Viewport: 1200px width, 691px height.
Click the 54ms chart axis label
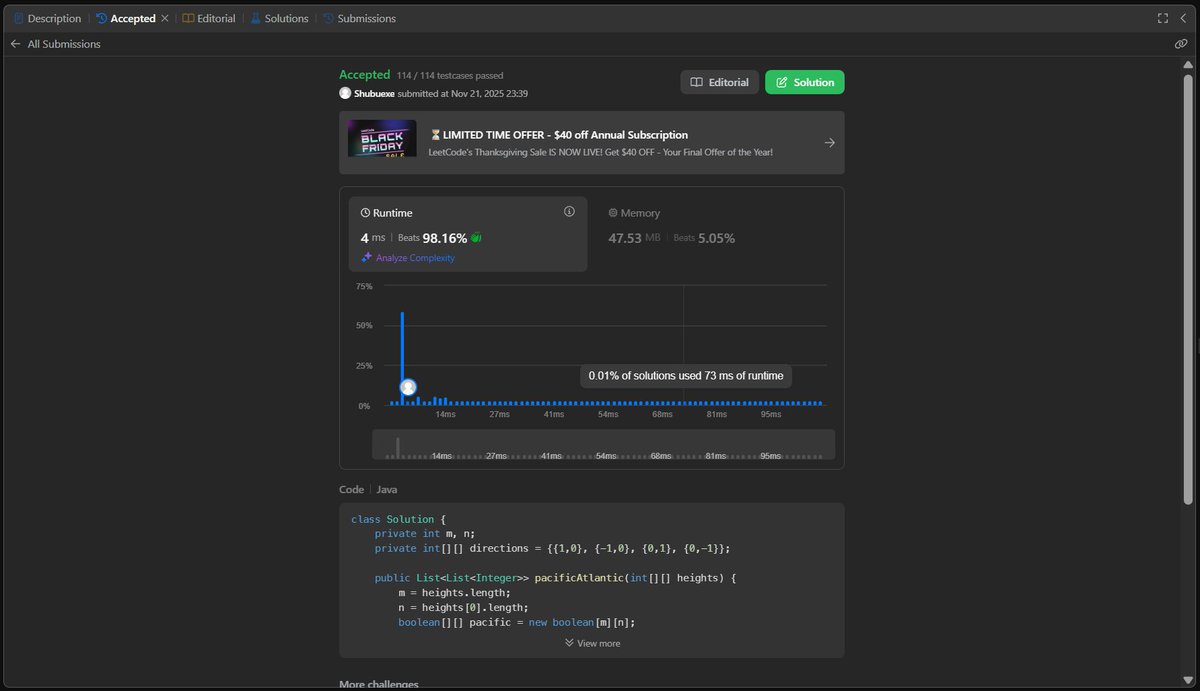[607, 414]
